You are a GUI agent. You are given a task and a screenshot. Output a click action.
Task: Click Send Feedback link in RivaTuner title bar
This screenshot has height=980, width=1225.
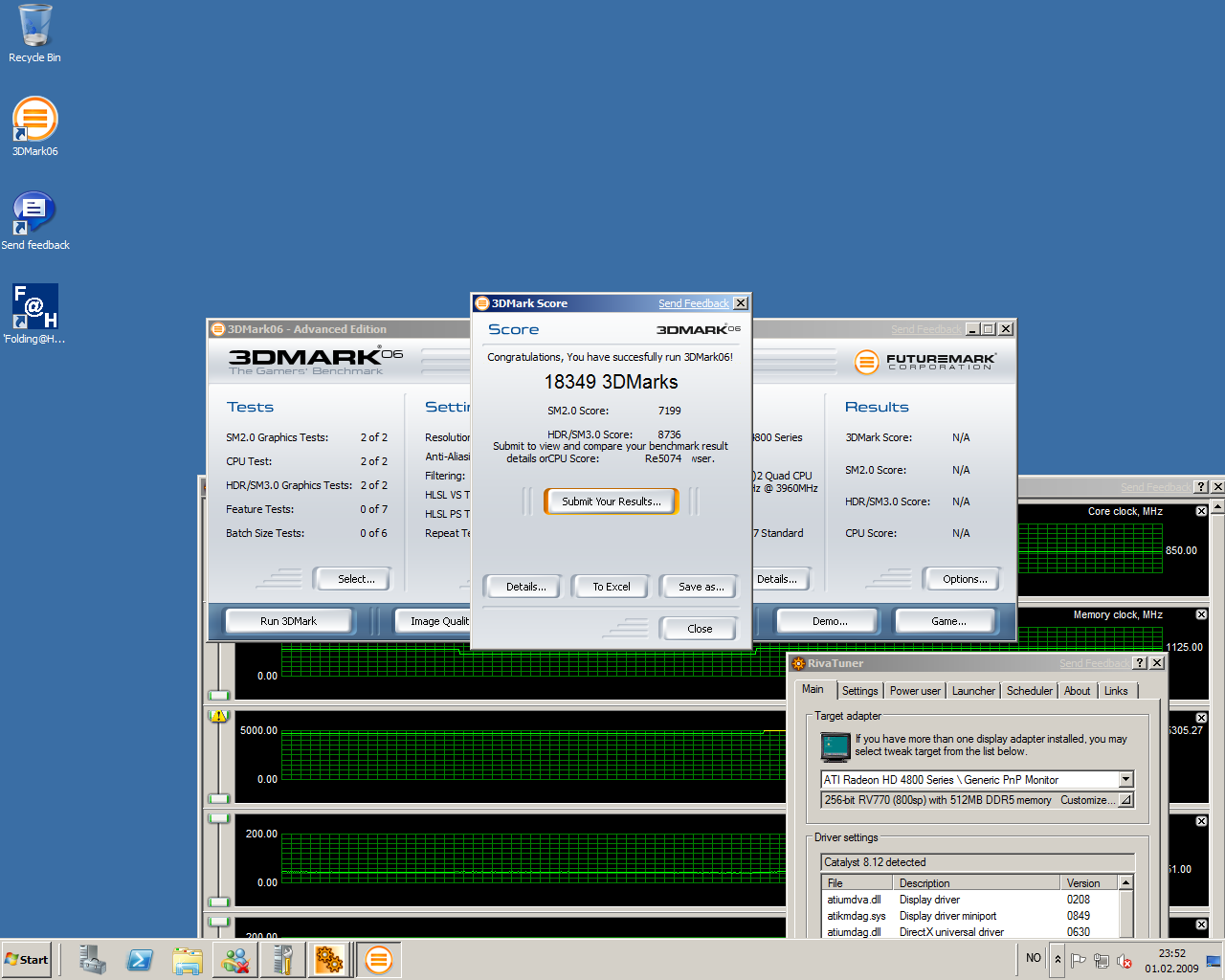pos(1094,663)
